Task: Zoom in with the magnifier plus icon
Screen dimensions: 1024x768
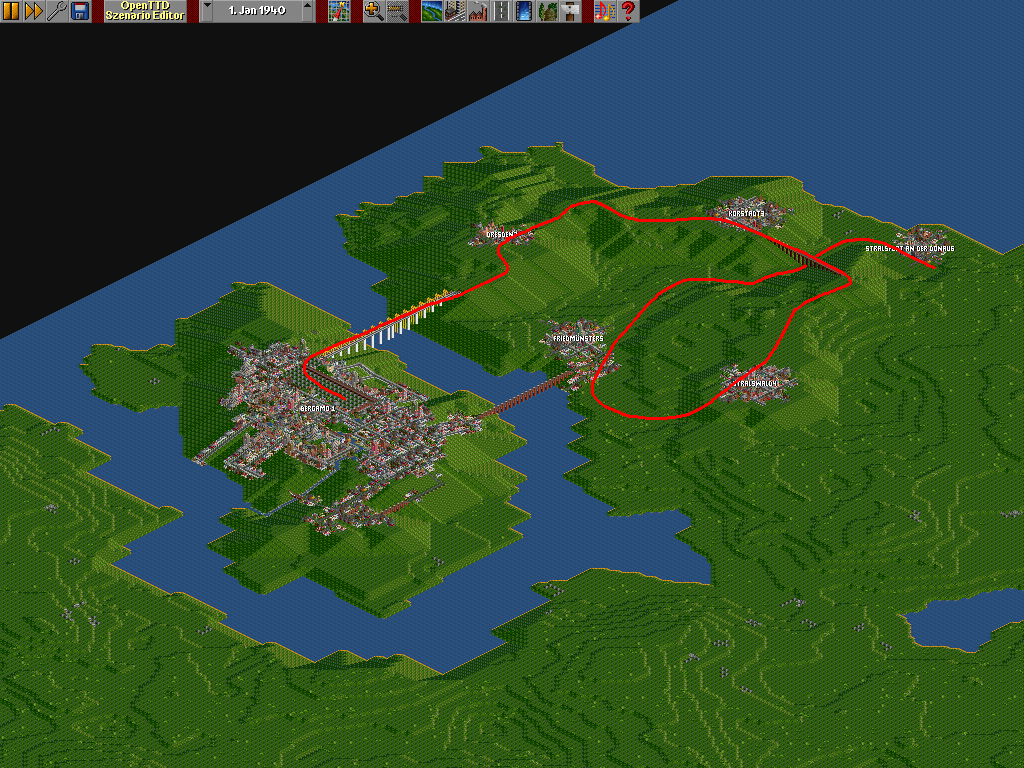Action: (374, 11)
